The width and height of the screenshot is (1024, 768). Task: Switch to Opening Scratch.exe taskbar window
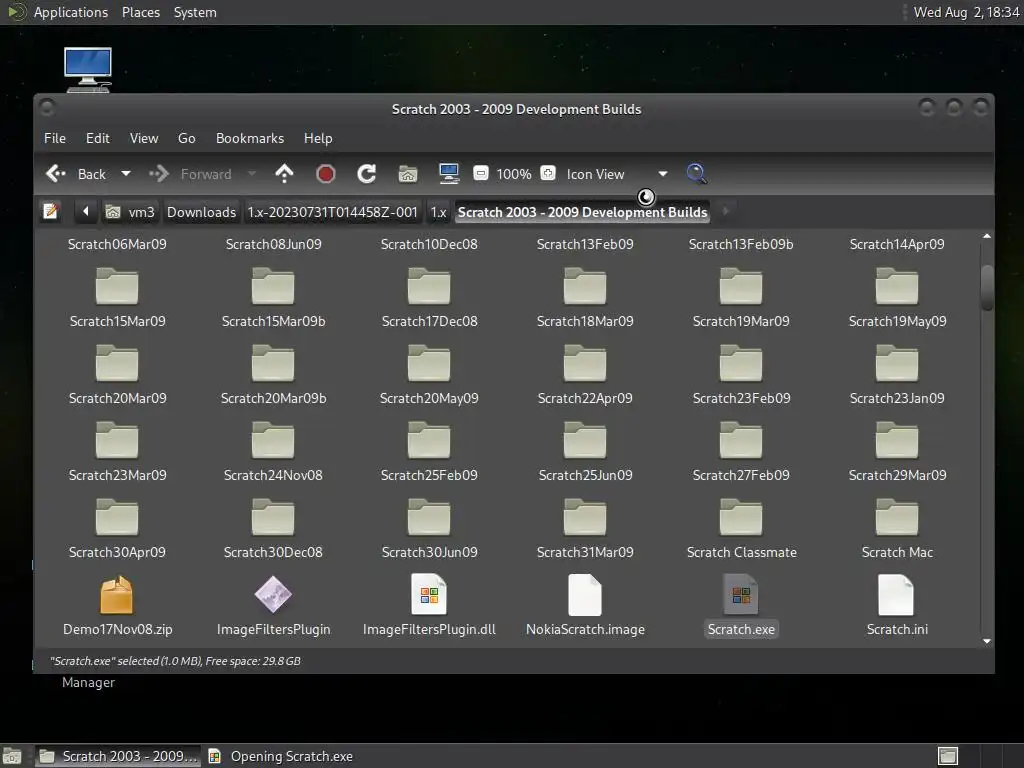281,756
